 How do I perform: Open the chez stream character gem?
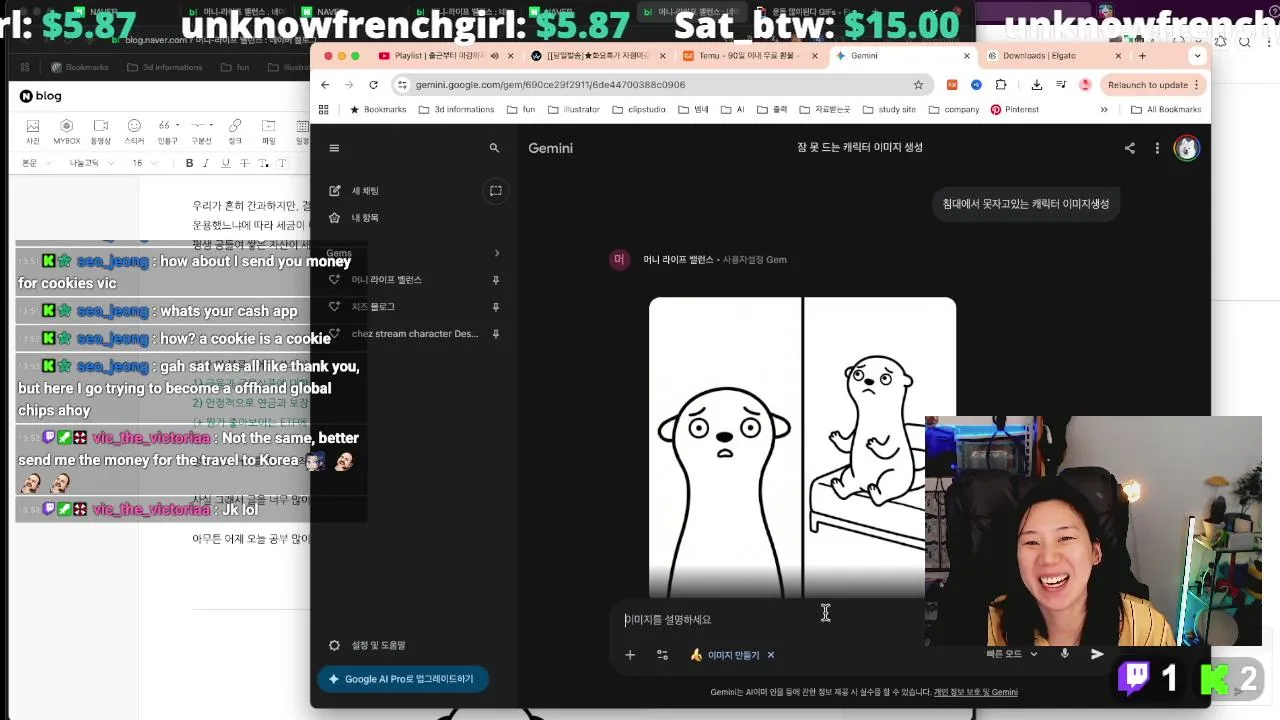coord(414,334)
